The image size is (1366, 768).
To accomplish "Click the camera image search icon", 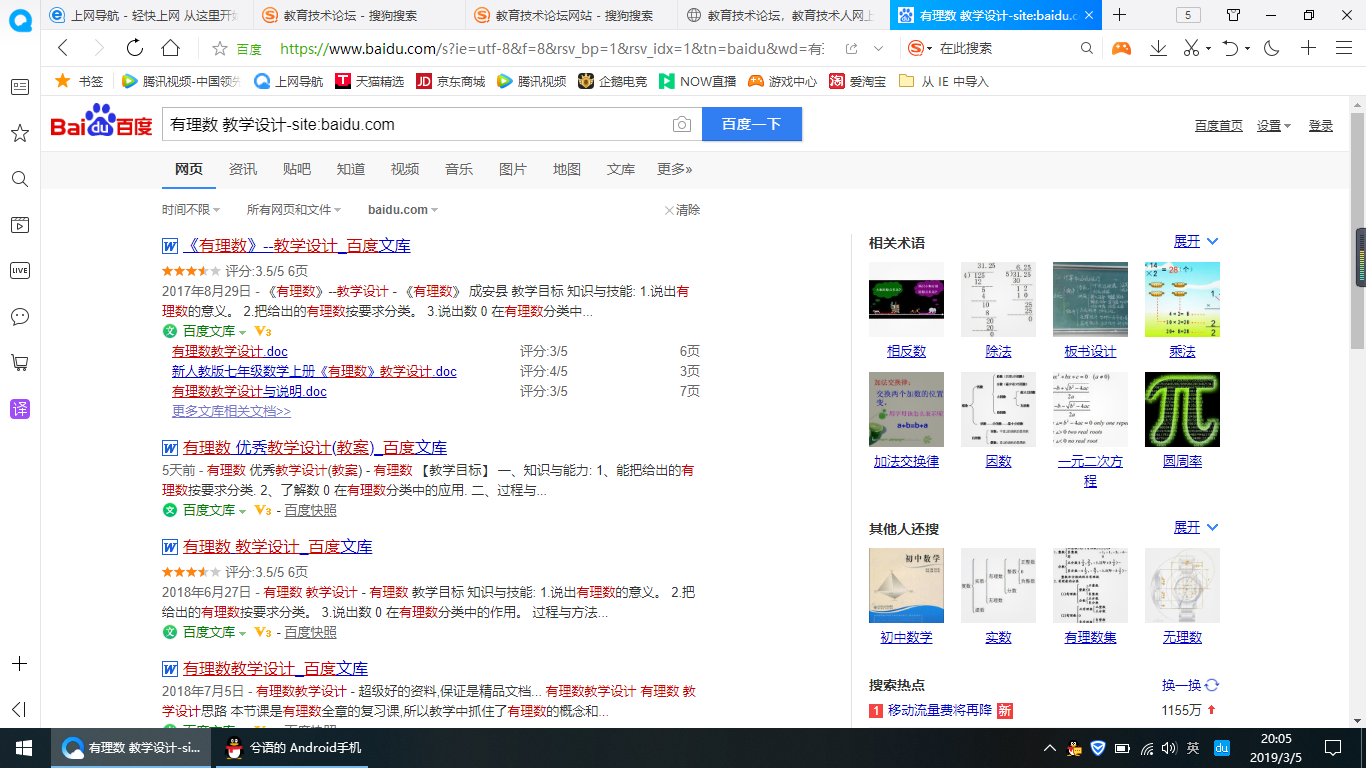I will tap(682, 124).
